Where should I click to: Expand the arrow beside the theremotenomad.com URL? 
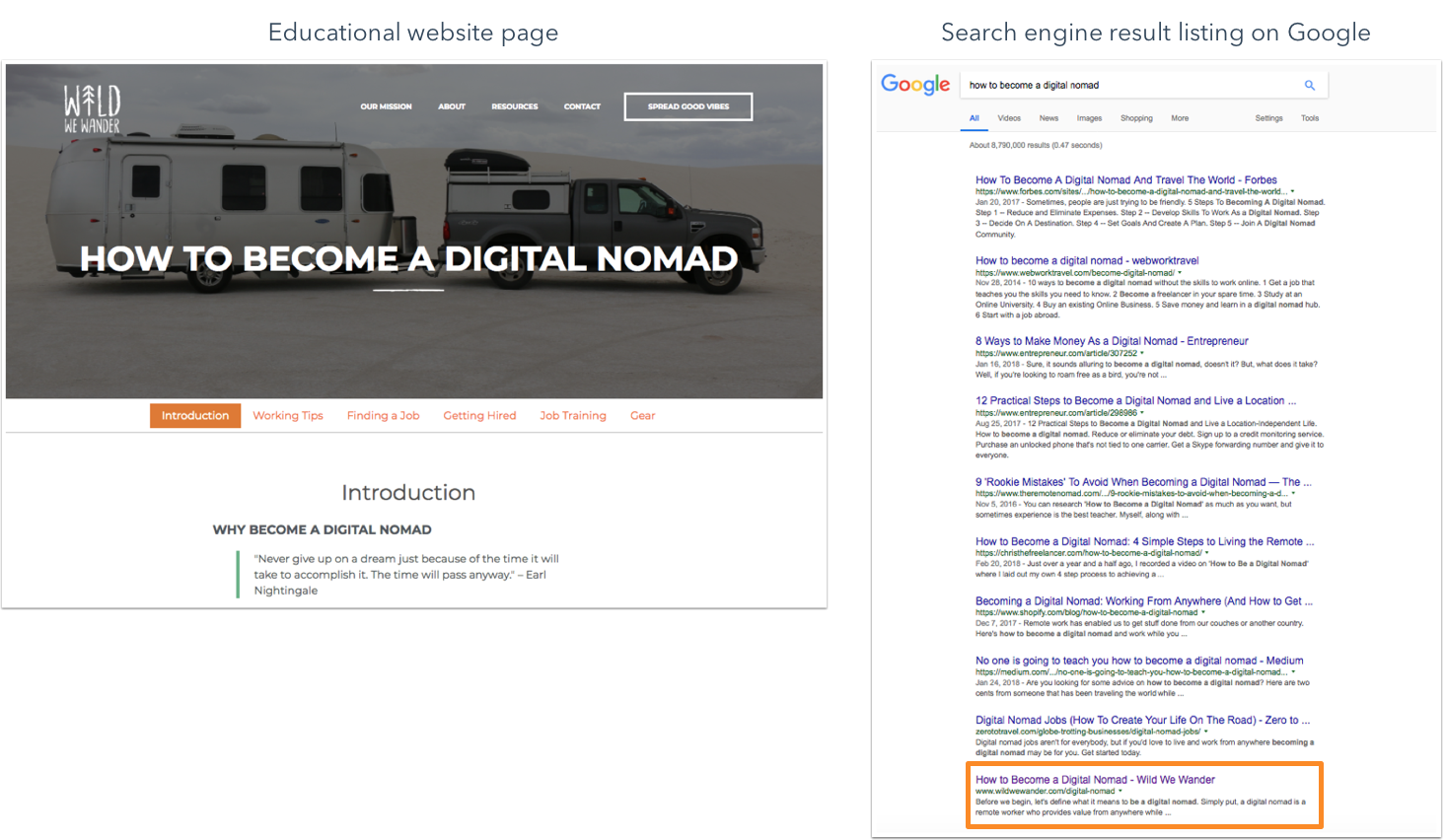[1293, 493]
